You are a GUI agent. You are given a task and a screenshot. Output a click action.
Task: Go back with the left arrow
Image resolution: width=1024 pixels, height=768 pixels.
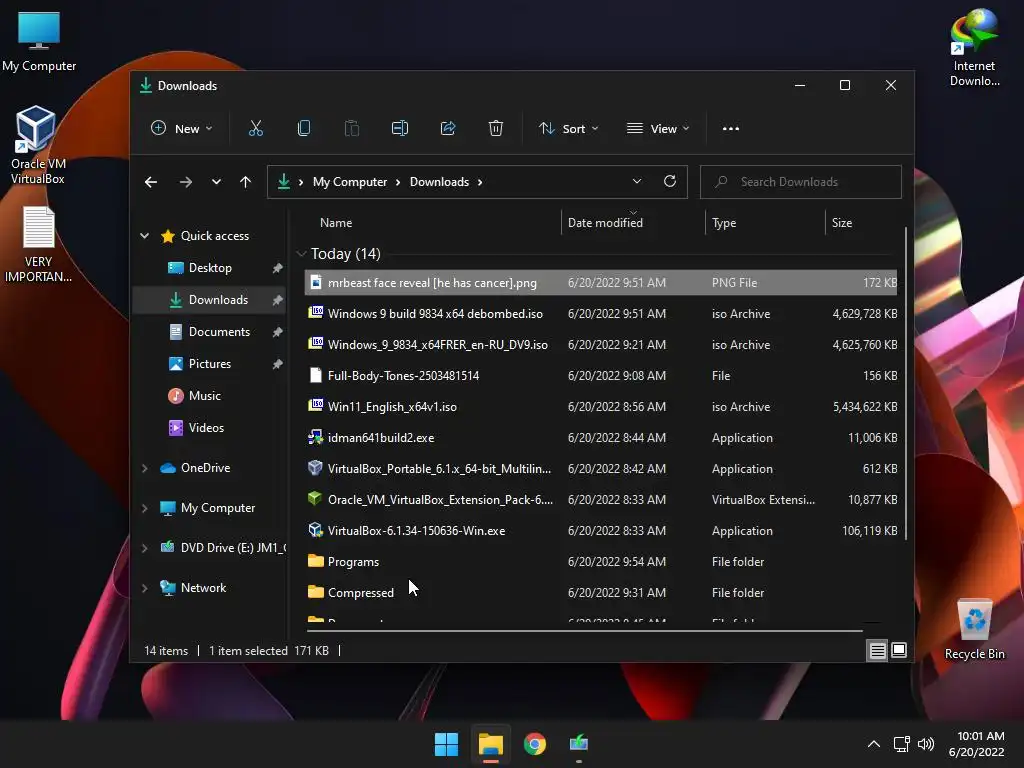coord(151,182)
